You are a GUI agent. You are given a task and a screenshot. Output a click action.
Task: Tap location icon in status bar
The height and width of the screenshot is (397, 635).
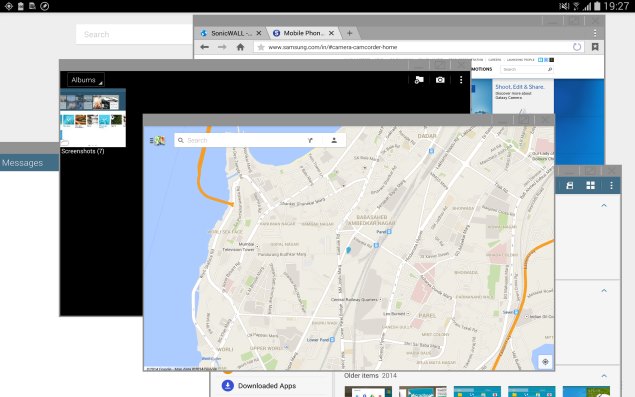pos(9,6)
